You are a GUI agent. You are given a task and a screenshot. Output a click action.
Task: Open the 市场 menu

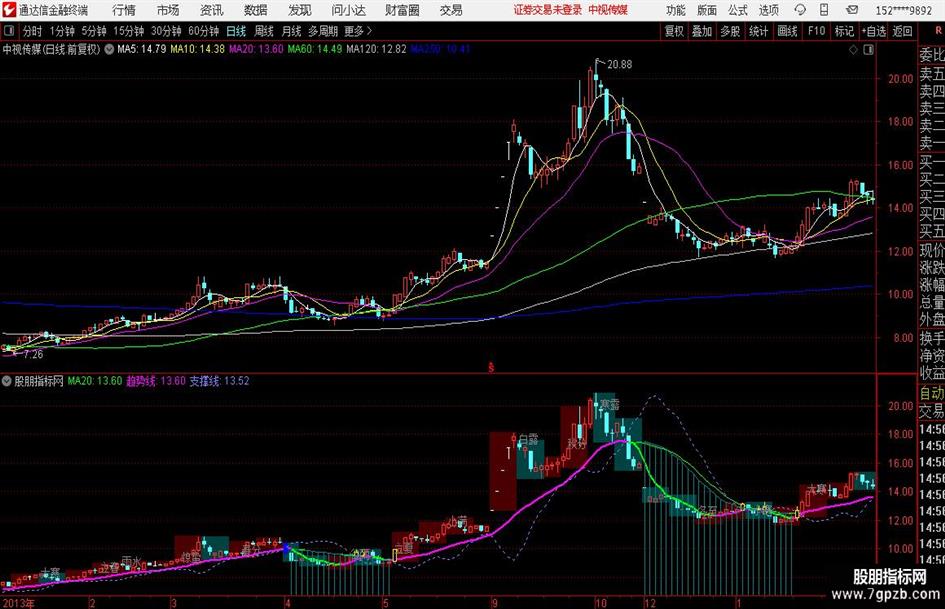[168, 10]
